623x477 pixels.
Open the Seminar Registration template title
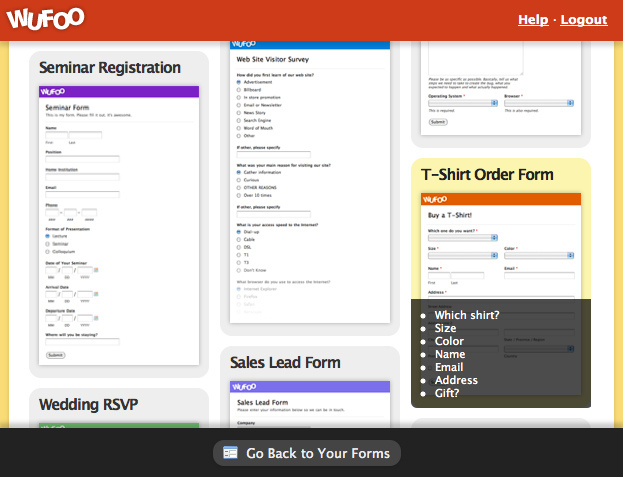tap(110, 68)
